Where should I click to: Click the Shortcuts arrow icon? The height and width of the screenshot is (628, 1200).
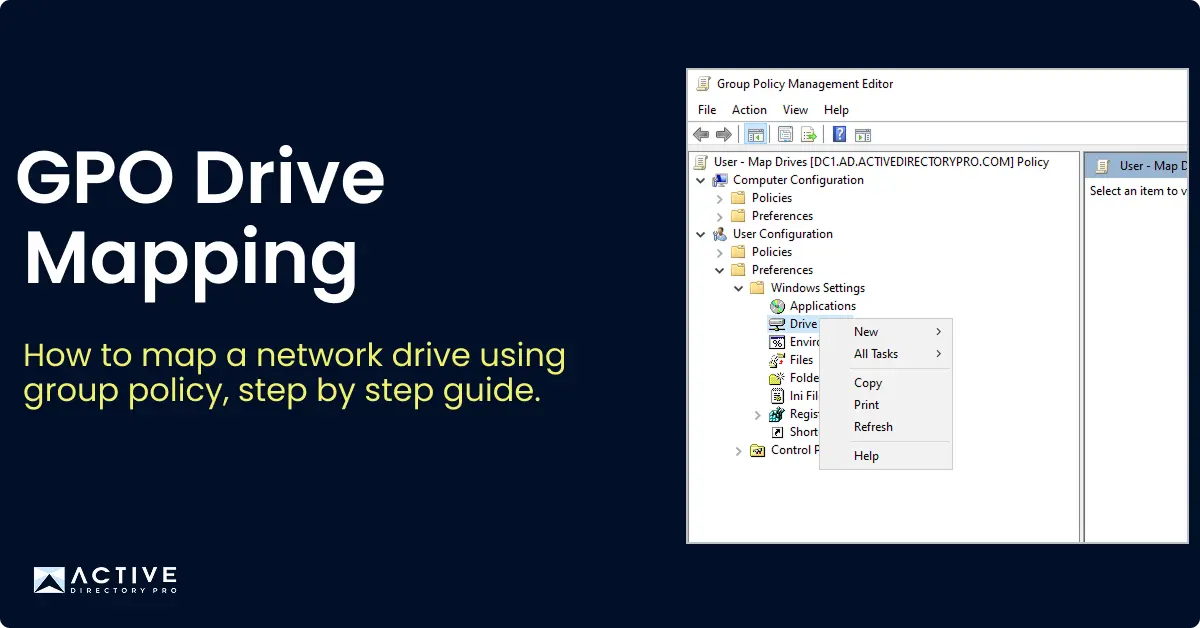click(777, 432)
